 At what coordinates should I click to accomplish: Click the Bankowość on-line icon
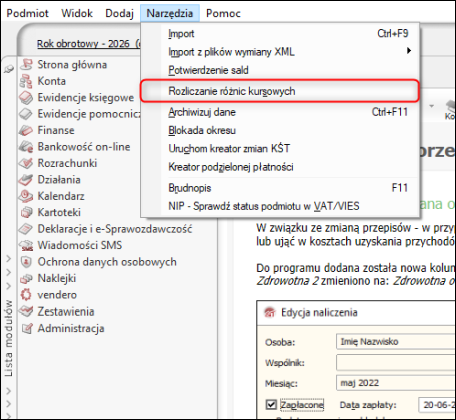tap(26, 147)
